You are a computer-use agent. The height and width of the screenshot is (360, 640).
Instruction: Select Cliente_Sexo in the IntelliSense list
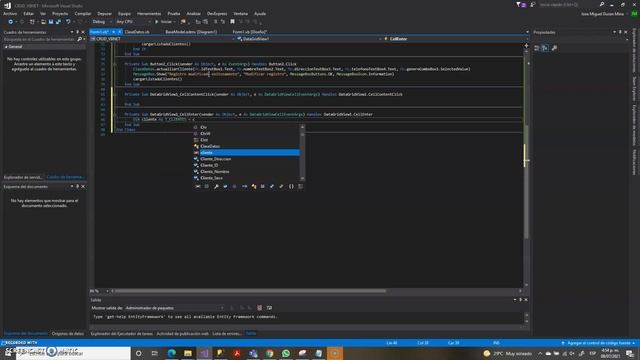(x=247, y=178)
